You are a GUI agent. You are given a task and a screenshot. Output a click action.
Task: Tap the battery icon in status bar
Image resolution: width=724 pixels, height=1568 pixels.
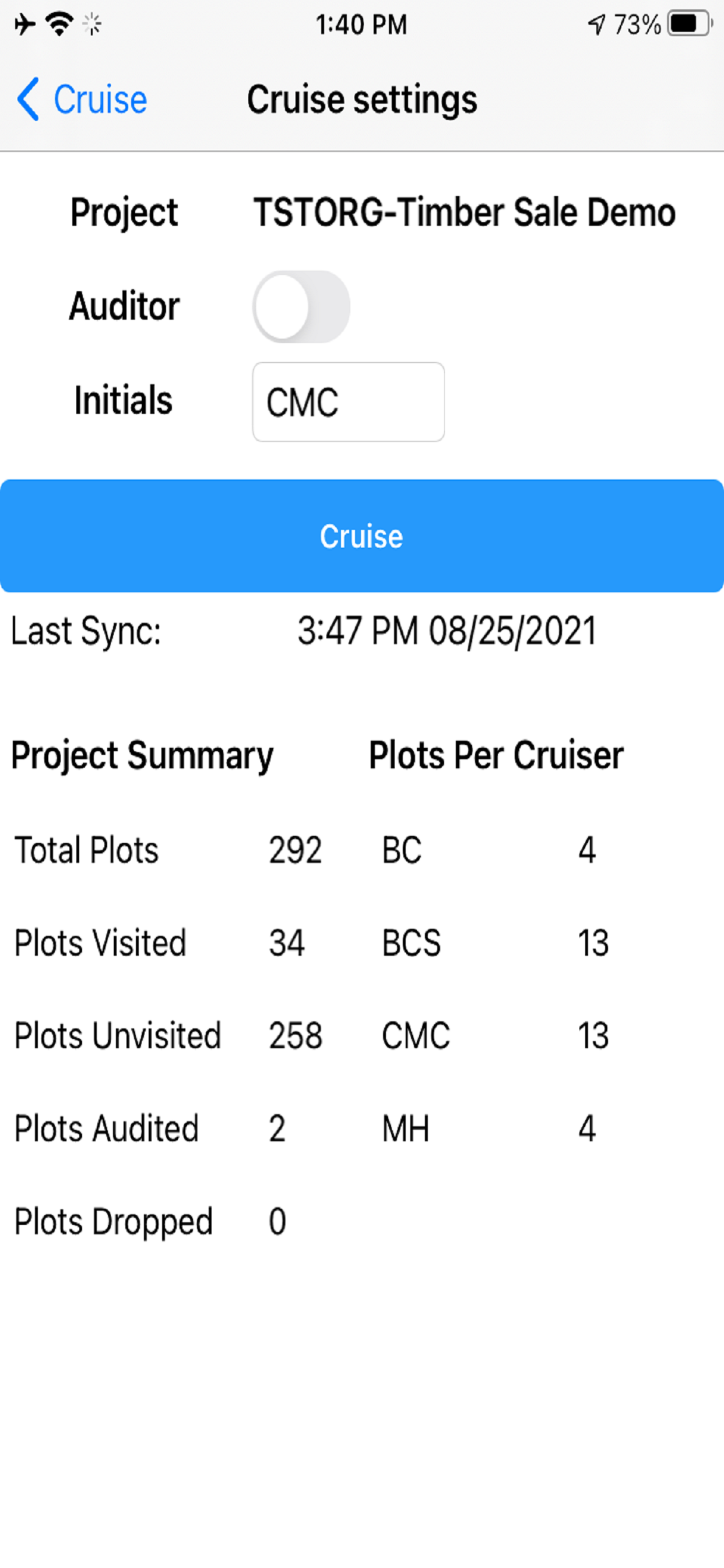[690, 24]
